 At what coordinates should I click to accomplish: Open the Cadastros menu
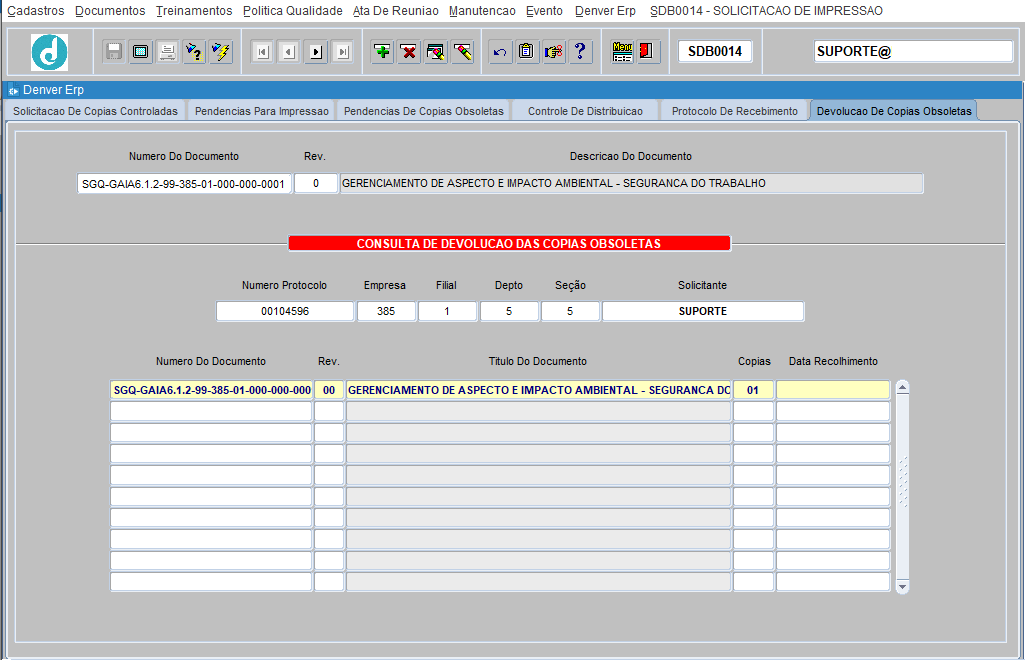click(36, 11)
